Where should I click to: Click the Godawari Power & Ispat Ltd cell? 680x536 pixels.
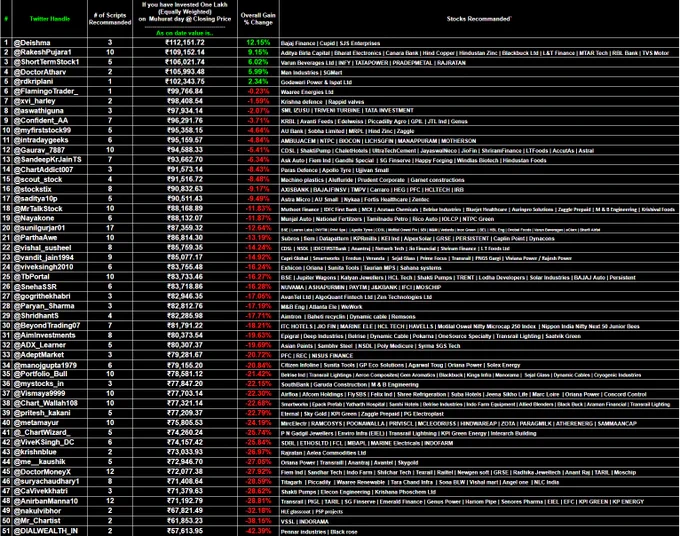coord(316,82)
